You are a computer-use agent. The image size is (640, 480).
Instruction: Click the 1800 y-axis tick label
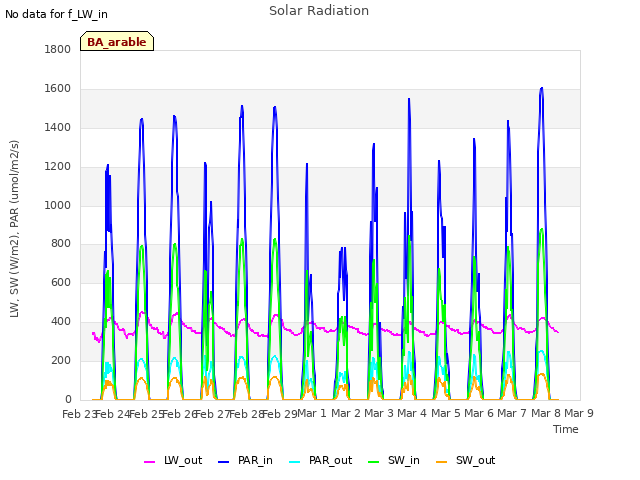click(58, 49)
